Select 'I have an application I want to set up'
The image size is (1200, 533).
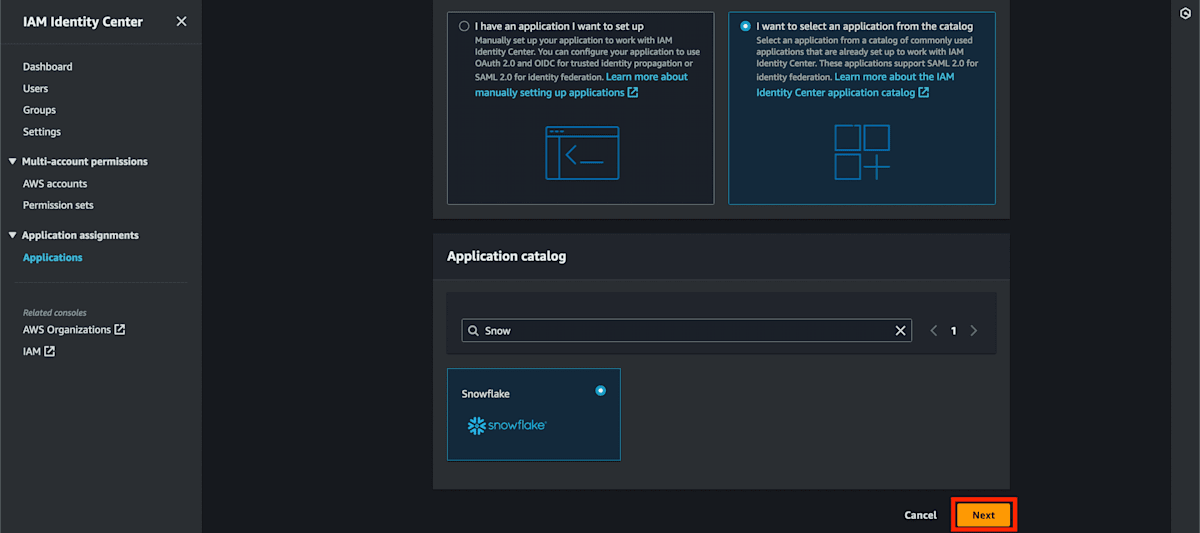464,26
